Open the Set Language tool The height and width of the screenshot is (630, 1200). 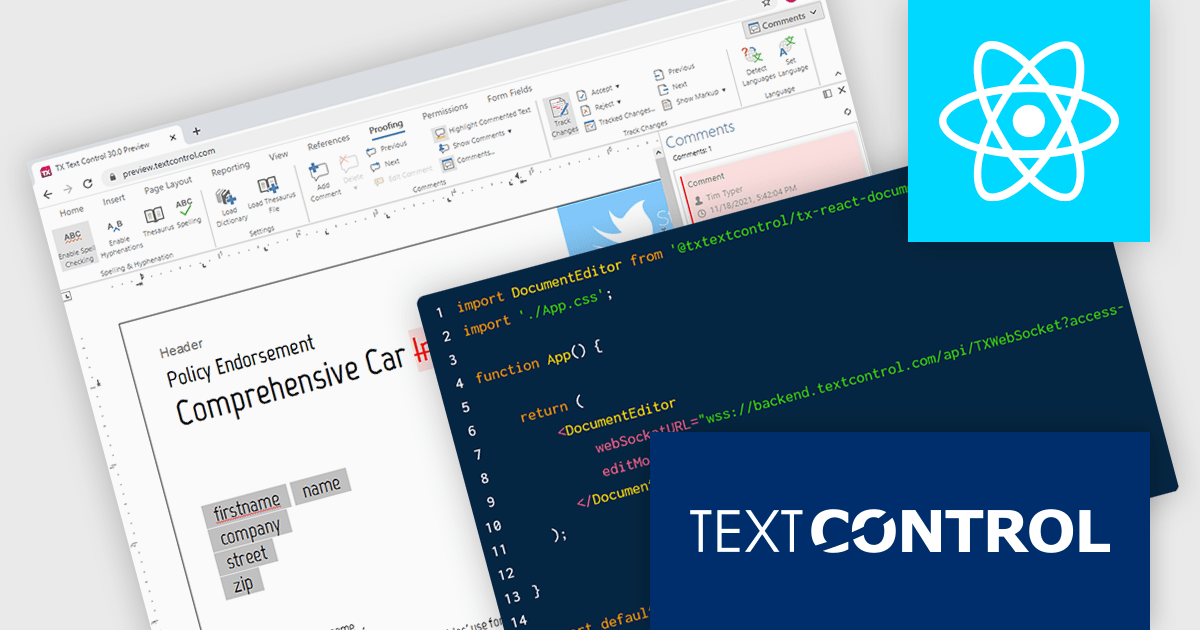click(x=791, y=58)
